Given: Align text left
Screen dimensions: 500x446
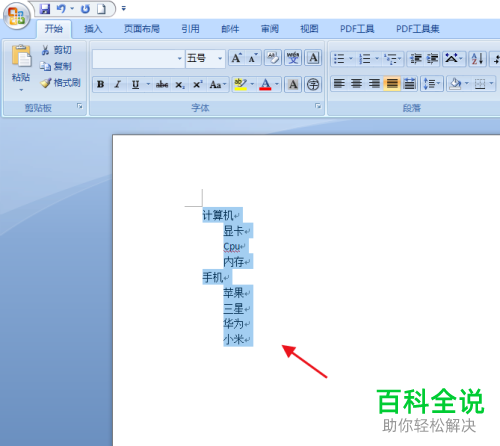Looking at the screenshot, I should click(x=339, y=84).
